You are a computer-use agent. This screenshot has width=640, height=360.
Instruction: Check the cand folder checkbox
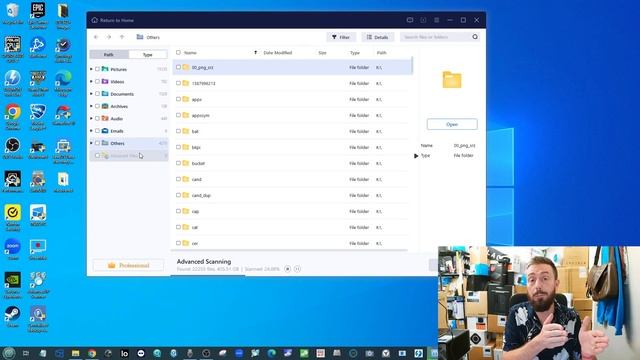point(178,179)
